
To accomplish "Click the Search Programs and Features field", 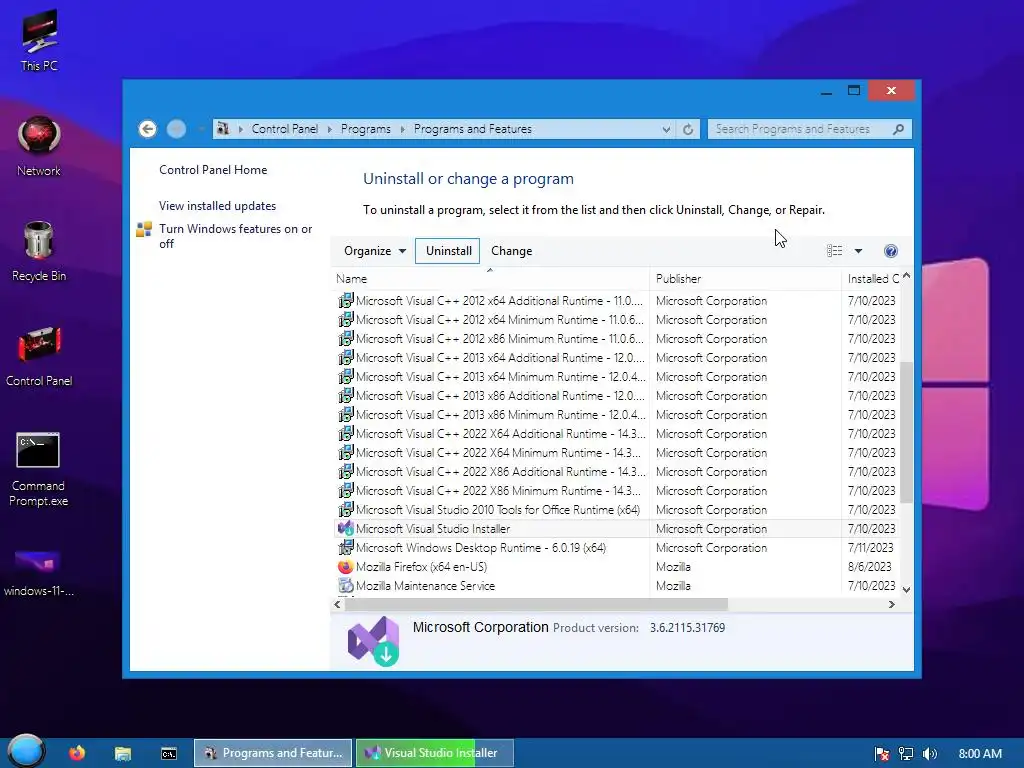I will (800, 129).
